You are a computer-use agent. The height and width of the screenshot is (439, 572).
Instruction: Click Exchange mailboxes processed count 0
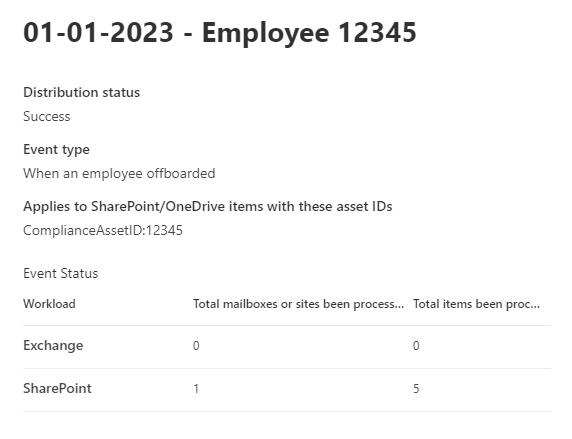click(x=196, y=346)
